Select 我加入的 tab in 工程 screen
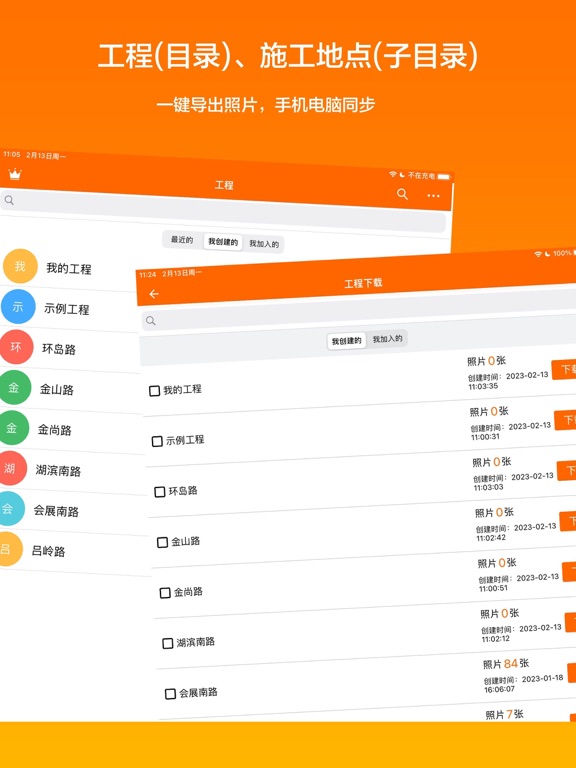 tap(264, 243)
